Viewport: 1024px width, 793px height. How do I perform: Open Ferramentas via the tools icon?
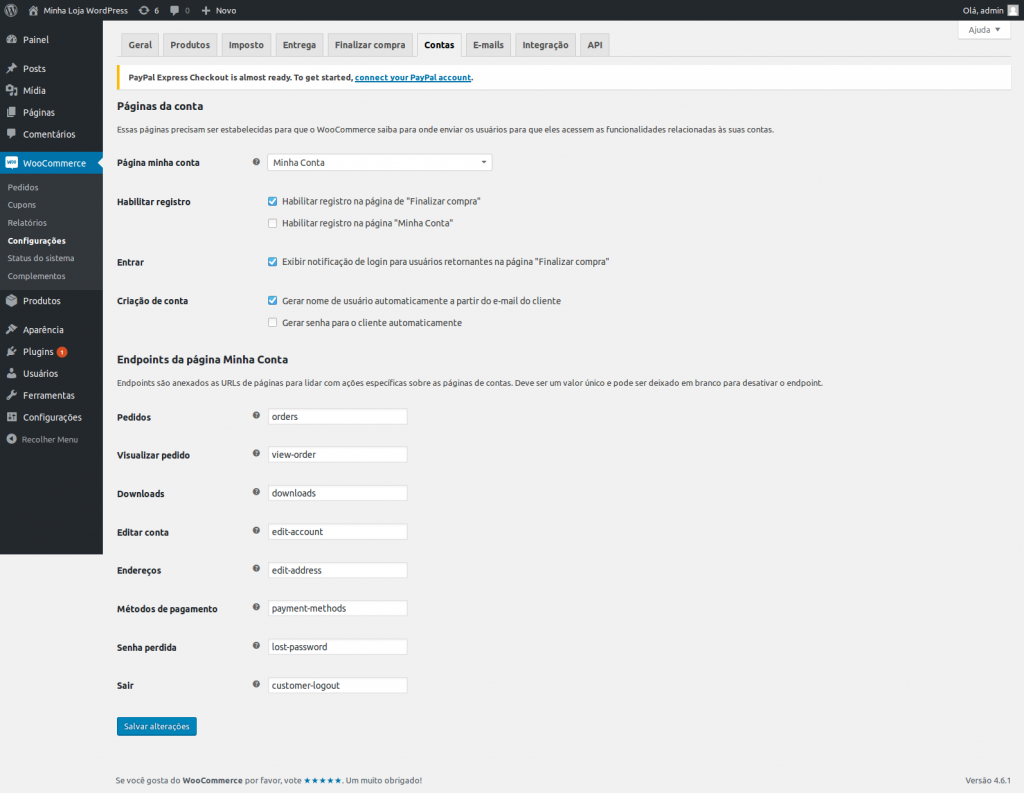point(10,395)
